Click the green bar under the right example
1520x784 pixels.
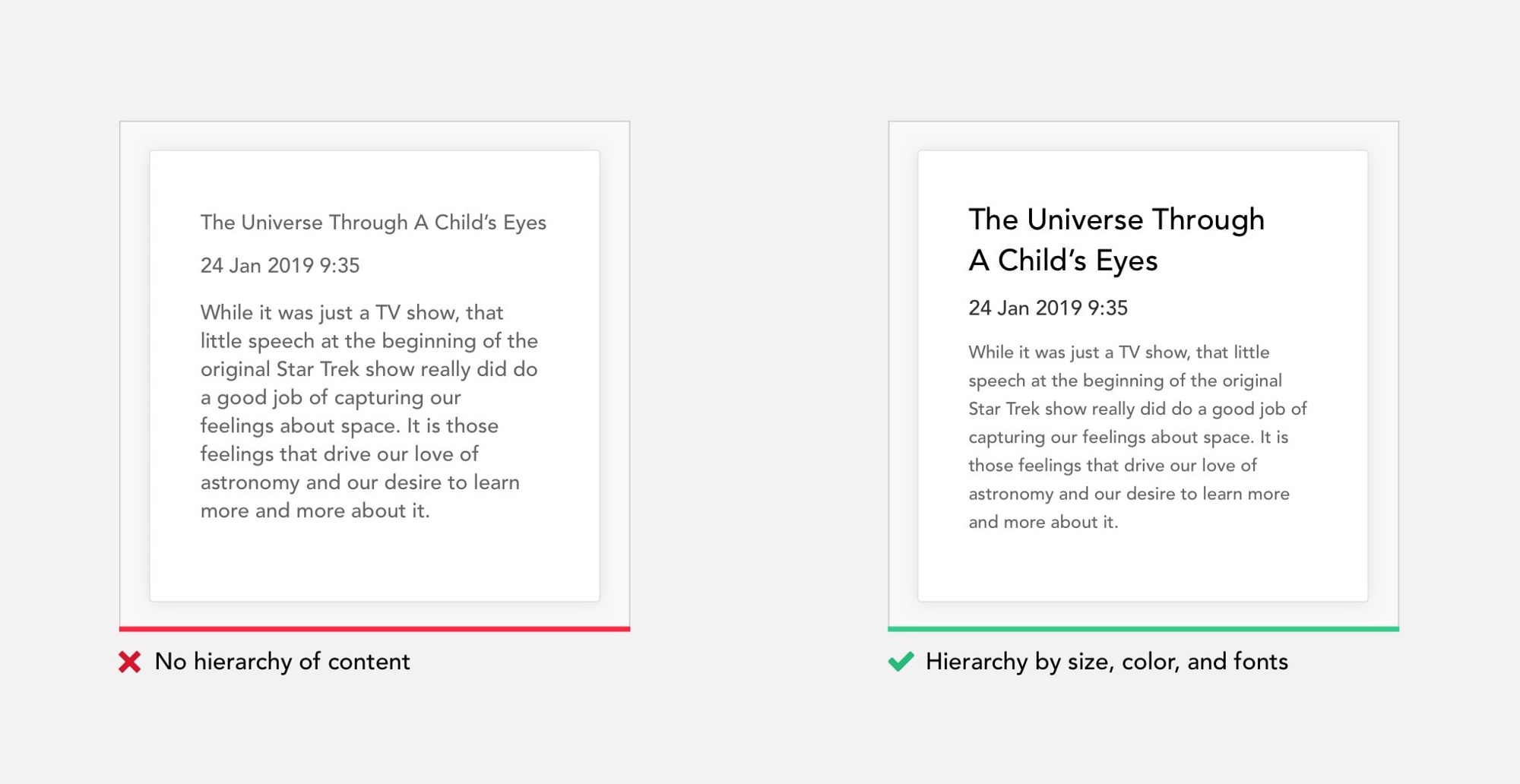click(x=1143, y=629)
